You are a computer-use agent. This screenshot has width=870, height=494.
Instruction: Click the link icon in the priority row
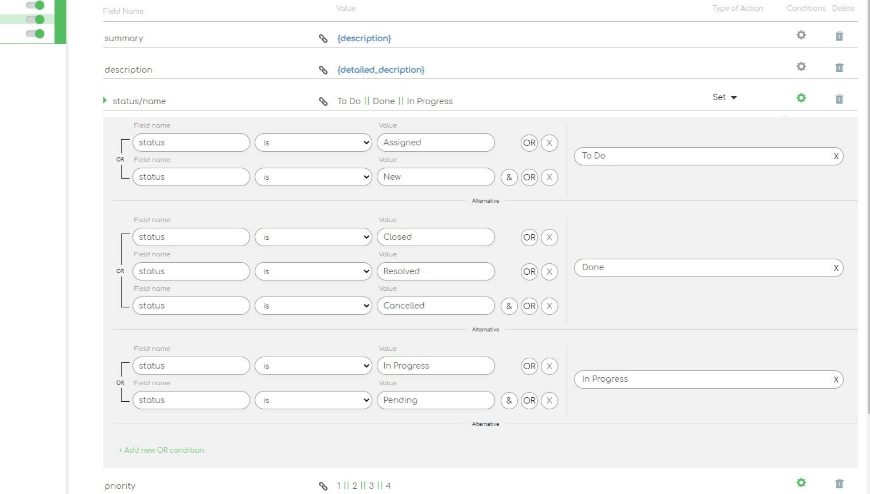pyautogui.click(x=323, y=486)
